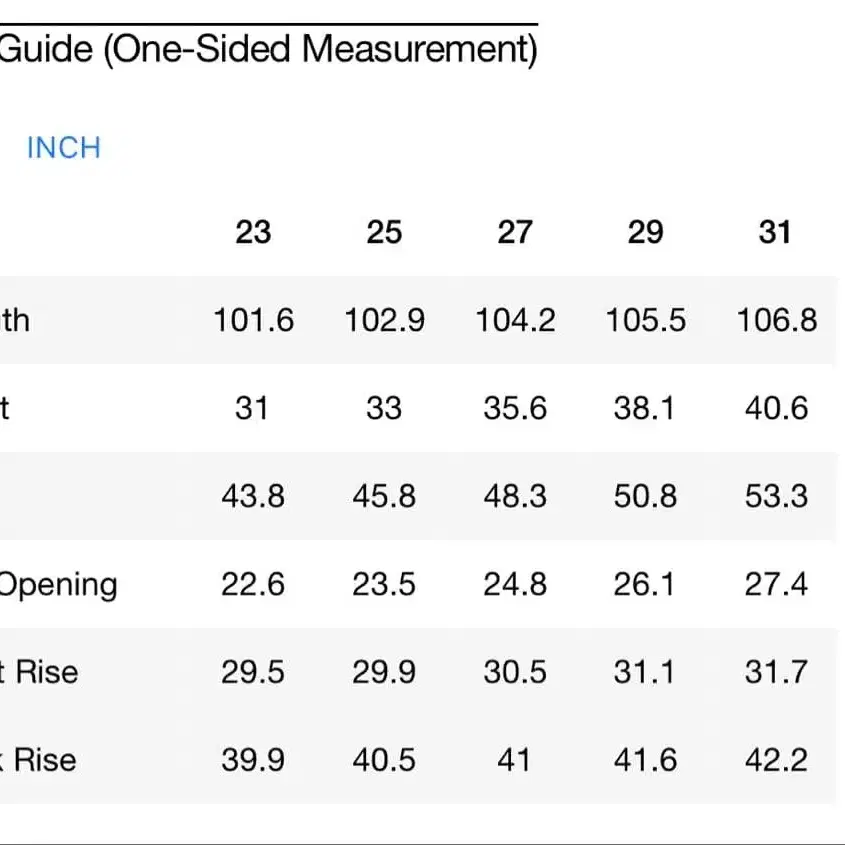Click the 50.8 cell under size 29
Screen dimensions: 845x845
[645, 496]
